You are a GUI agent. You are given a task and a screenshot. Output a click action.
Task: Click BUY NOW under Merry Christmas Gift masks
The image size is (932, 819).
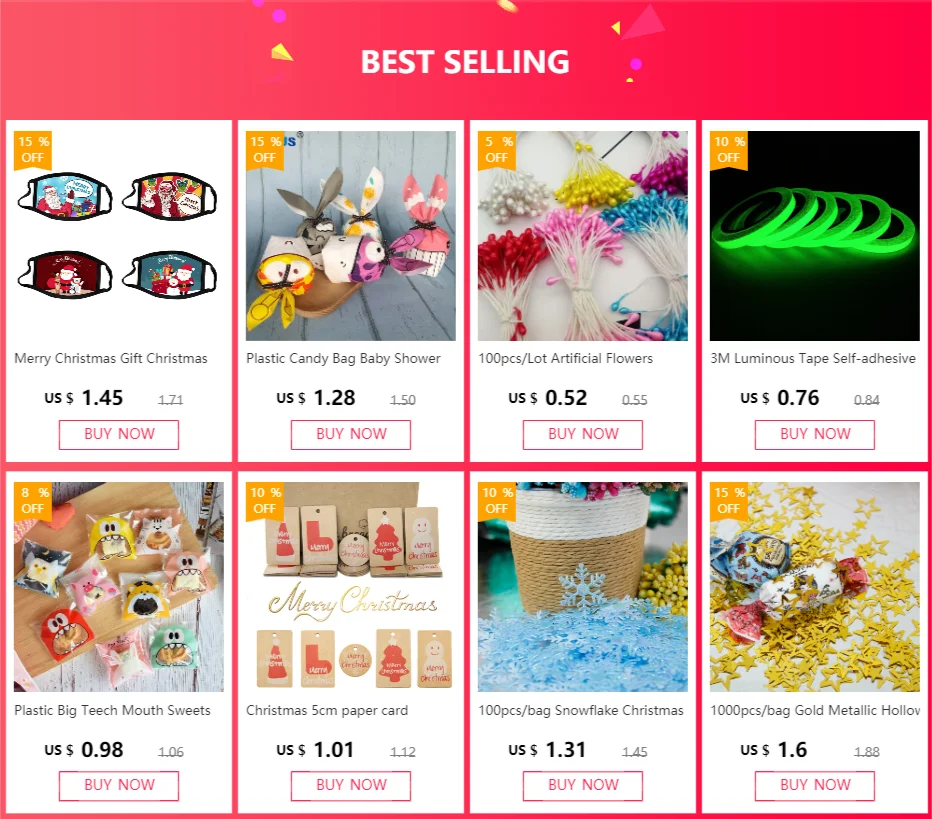click(x=119, y=434)
